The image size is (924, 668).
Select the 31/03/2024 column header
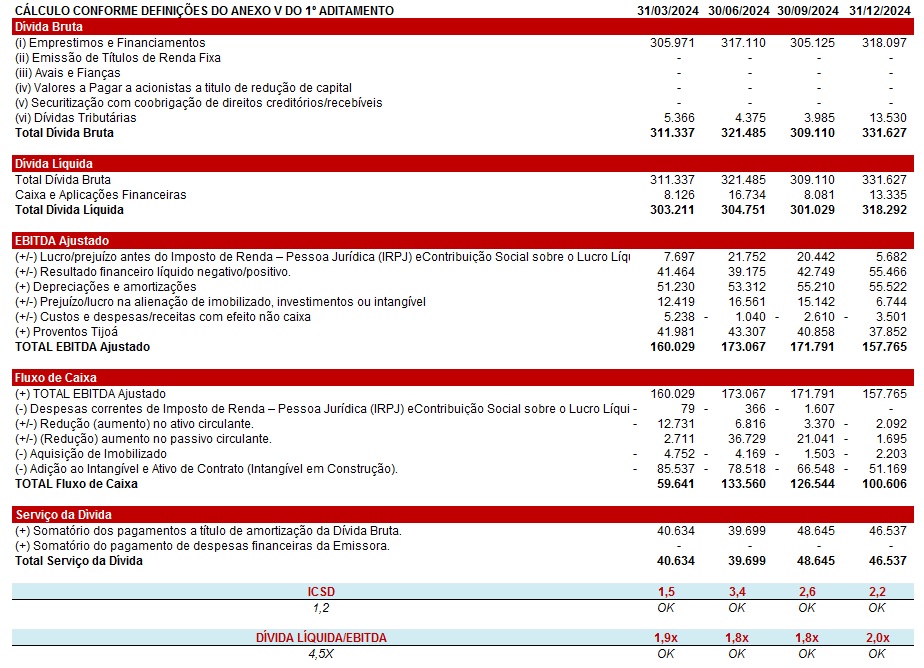click(668, 11)
